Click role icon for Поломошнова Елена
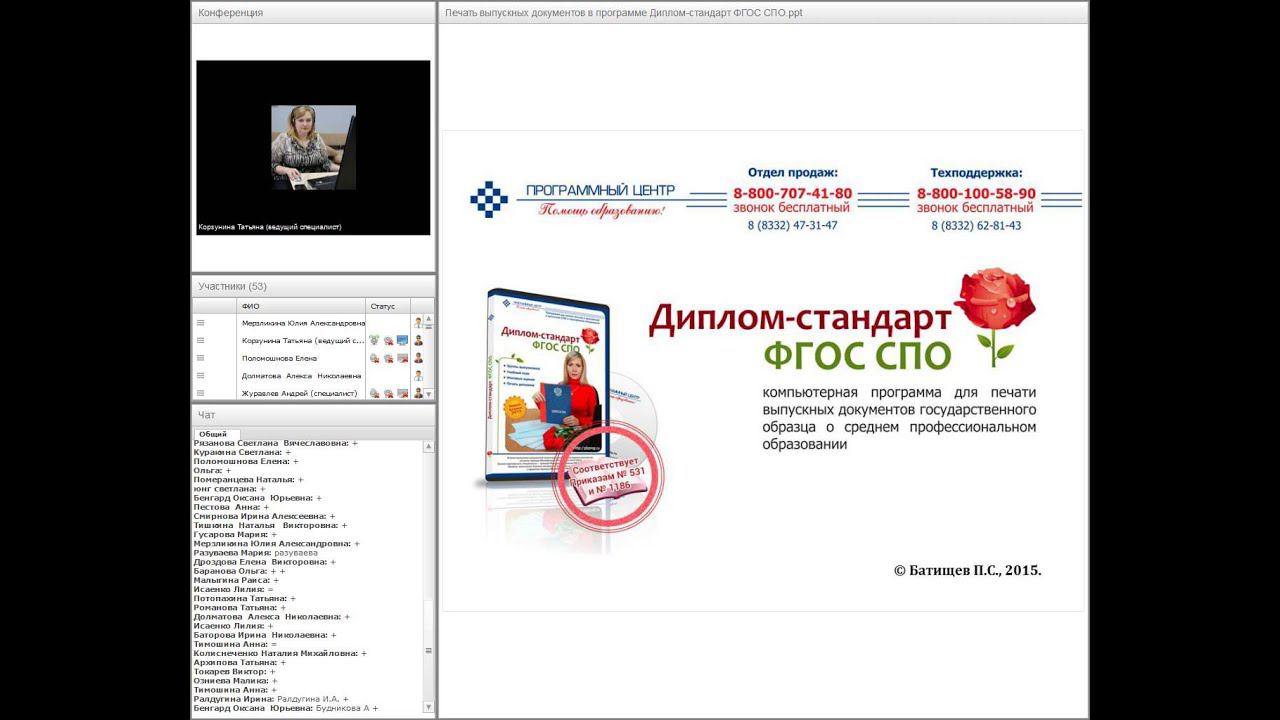Viewport: 1280px width, 720px height. point(418,358)
